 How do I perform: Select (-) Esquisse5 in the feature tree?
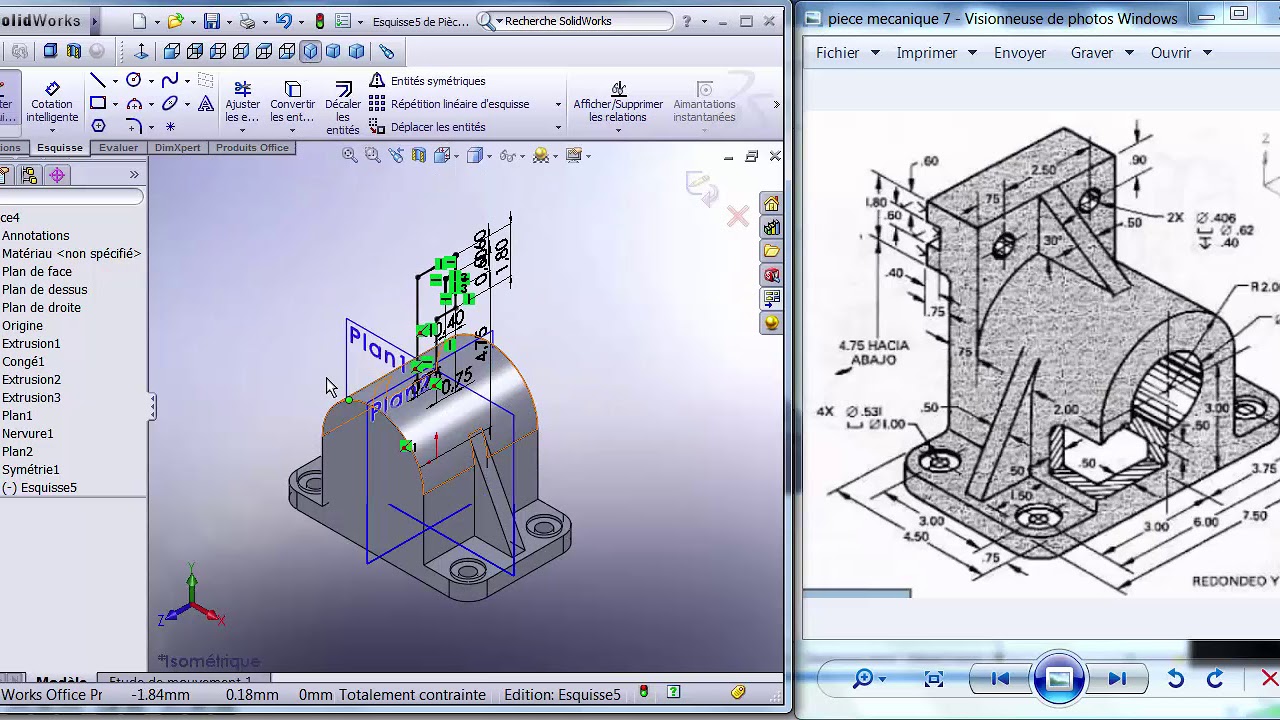[x=39, y=488]
